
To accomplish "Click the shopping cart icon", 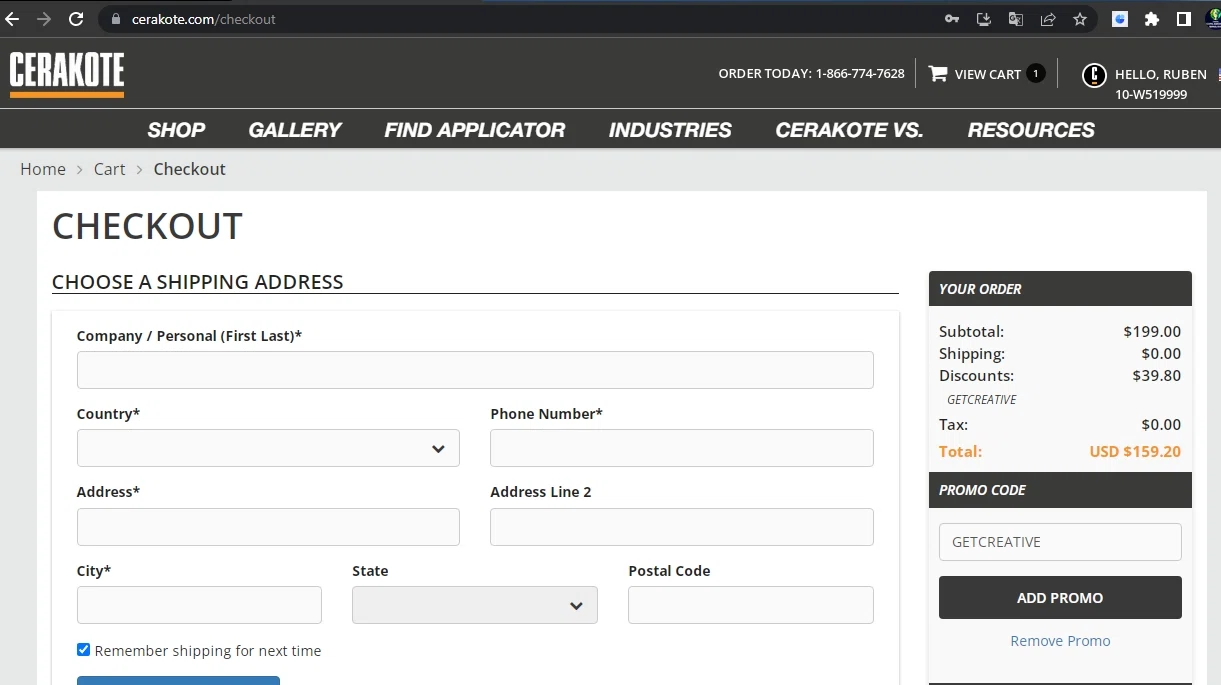I will [938, 74].
